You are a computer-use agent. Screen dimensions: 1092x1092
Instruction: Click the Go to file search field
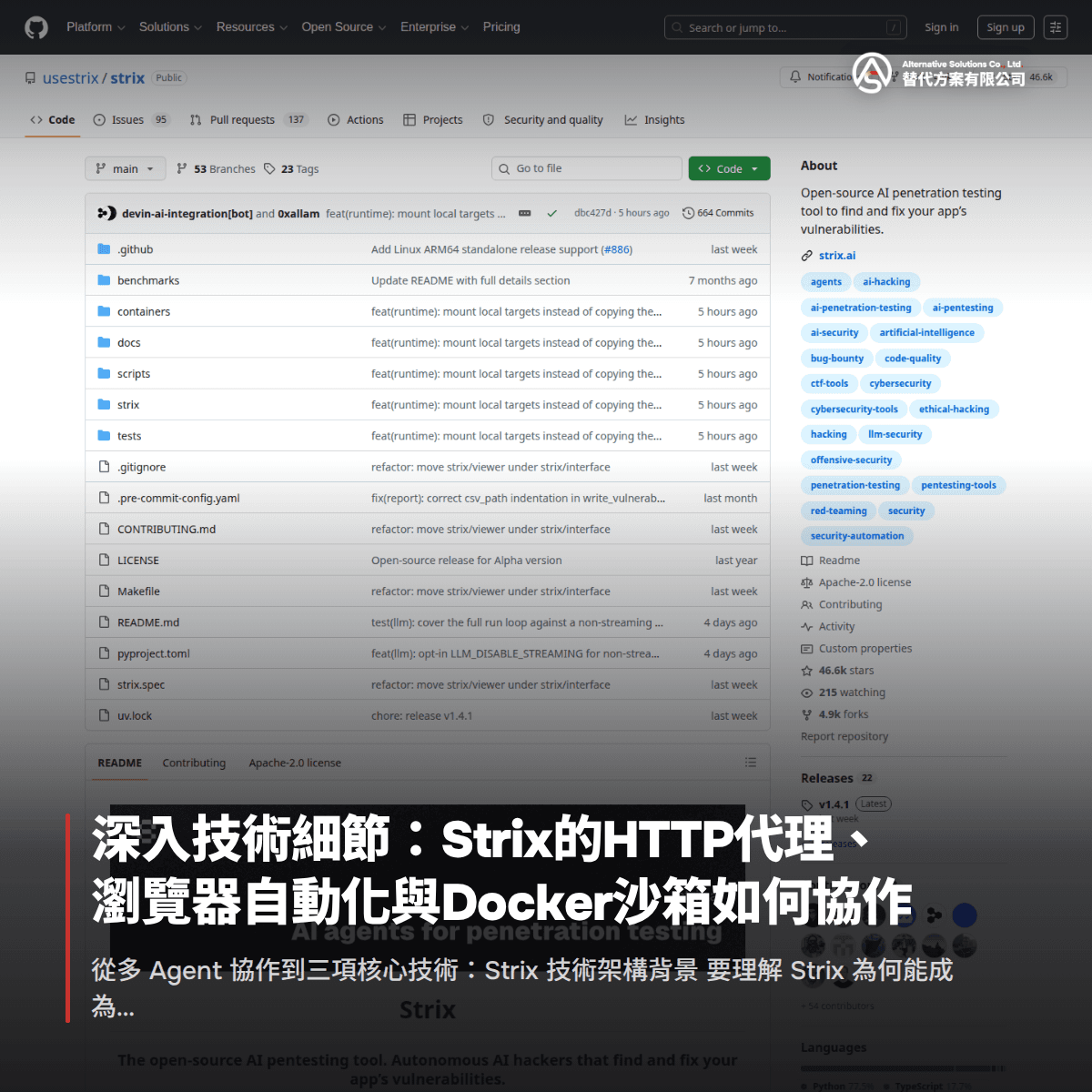point(586,168)
